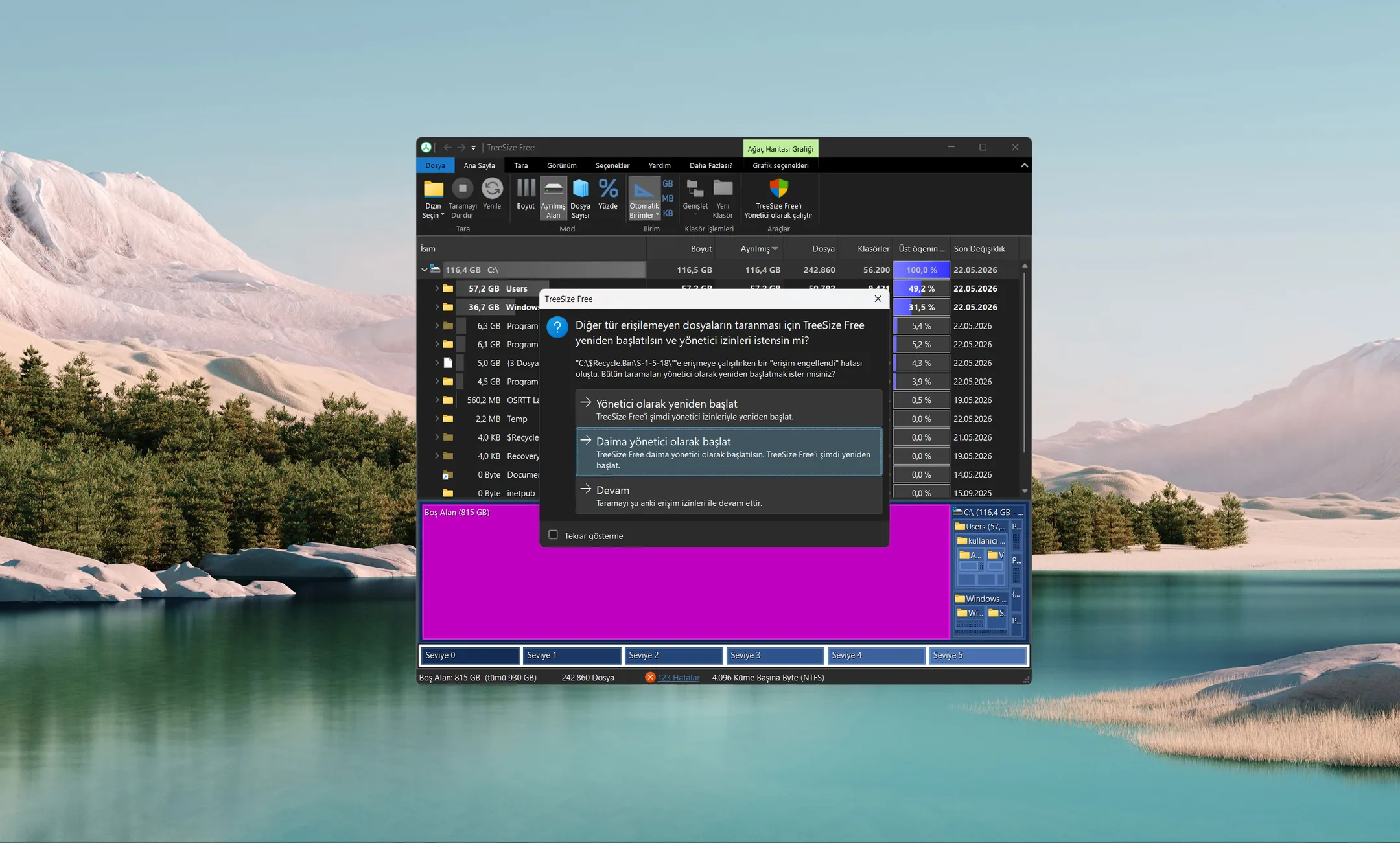Stop the scan with Taramayı Durdur
1400x843 pixels.
[x=462, y=199]
